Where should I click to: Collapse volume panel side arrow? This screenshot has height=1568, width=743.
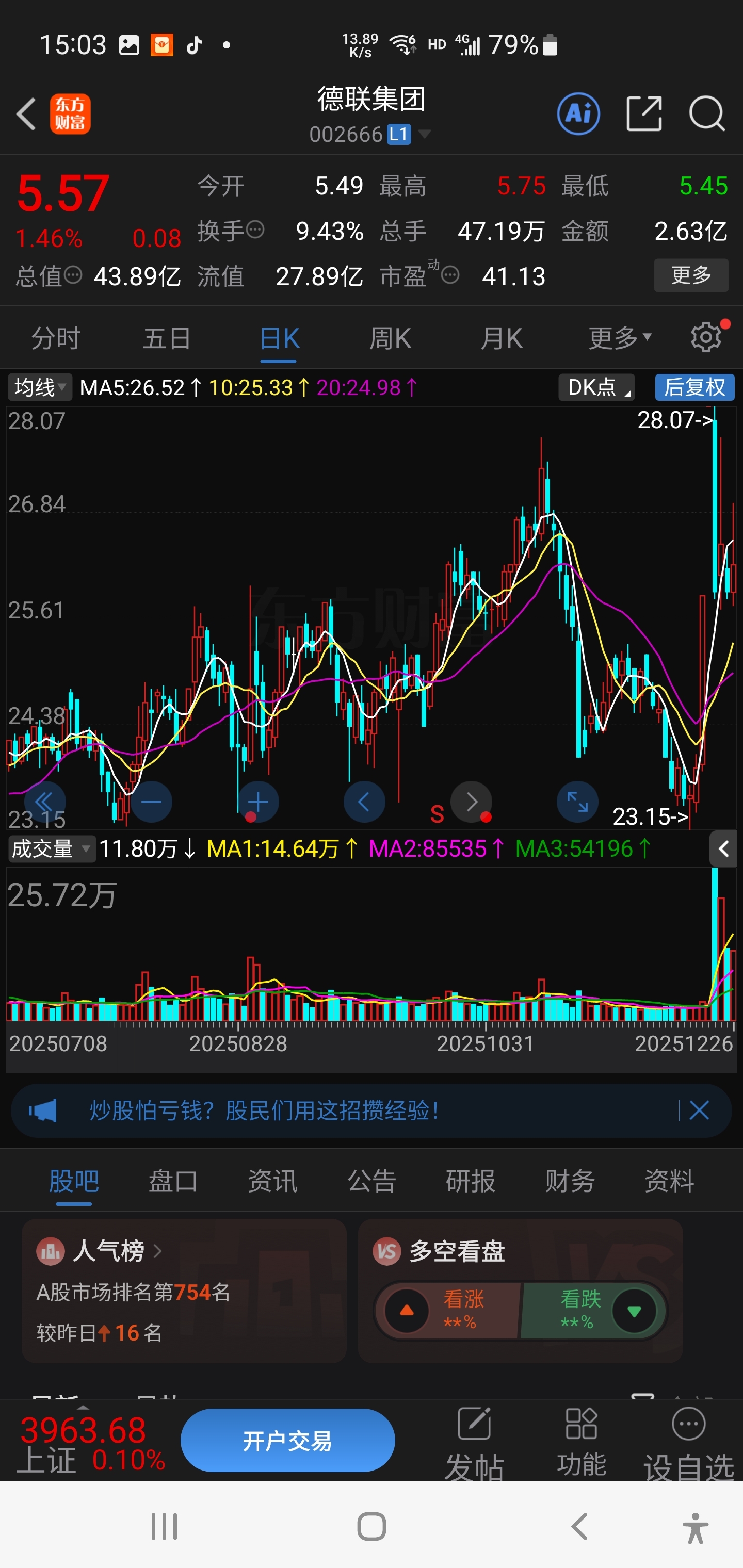pyautogui.click(x=723, y=848)
